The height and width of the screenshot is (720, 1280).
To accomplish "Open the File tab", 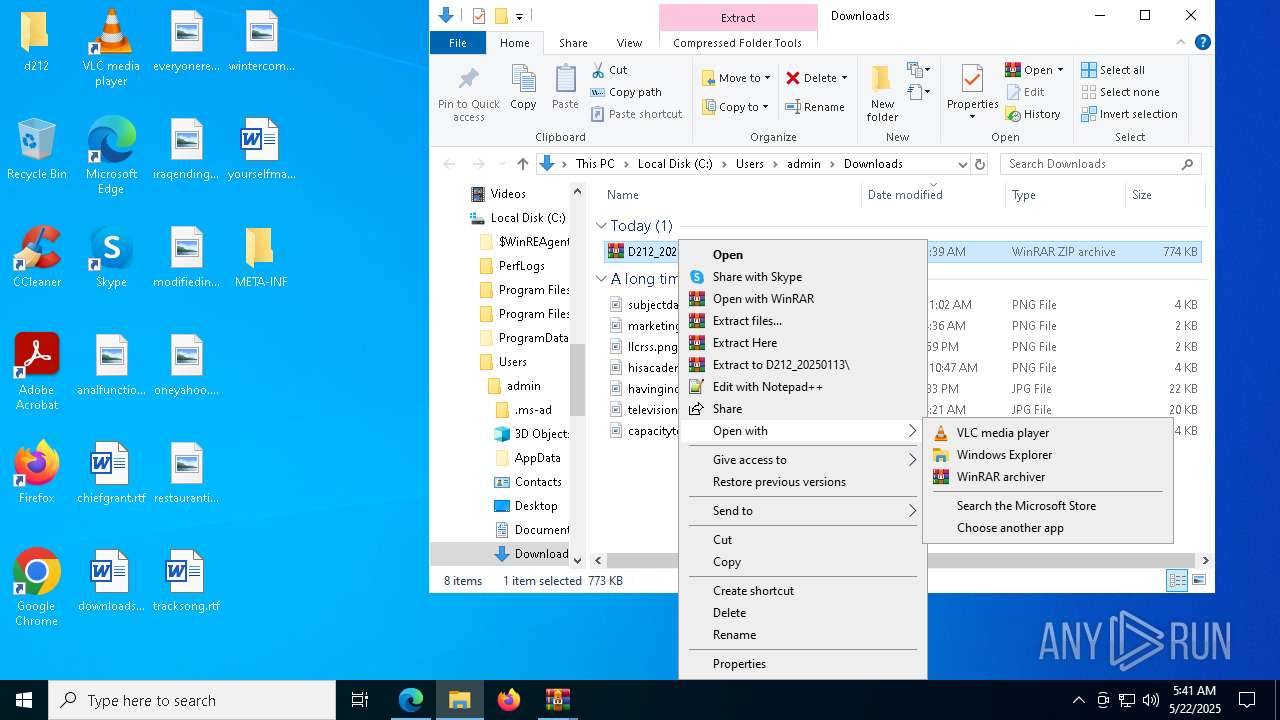I will pyautogui.click(x=457, y=43).
